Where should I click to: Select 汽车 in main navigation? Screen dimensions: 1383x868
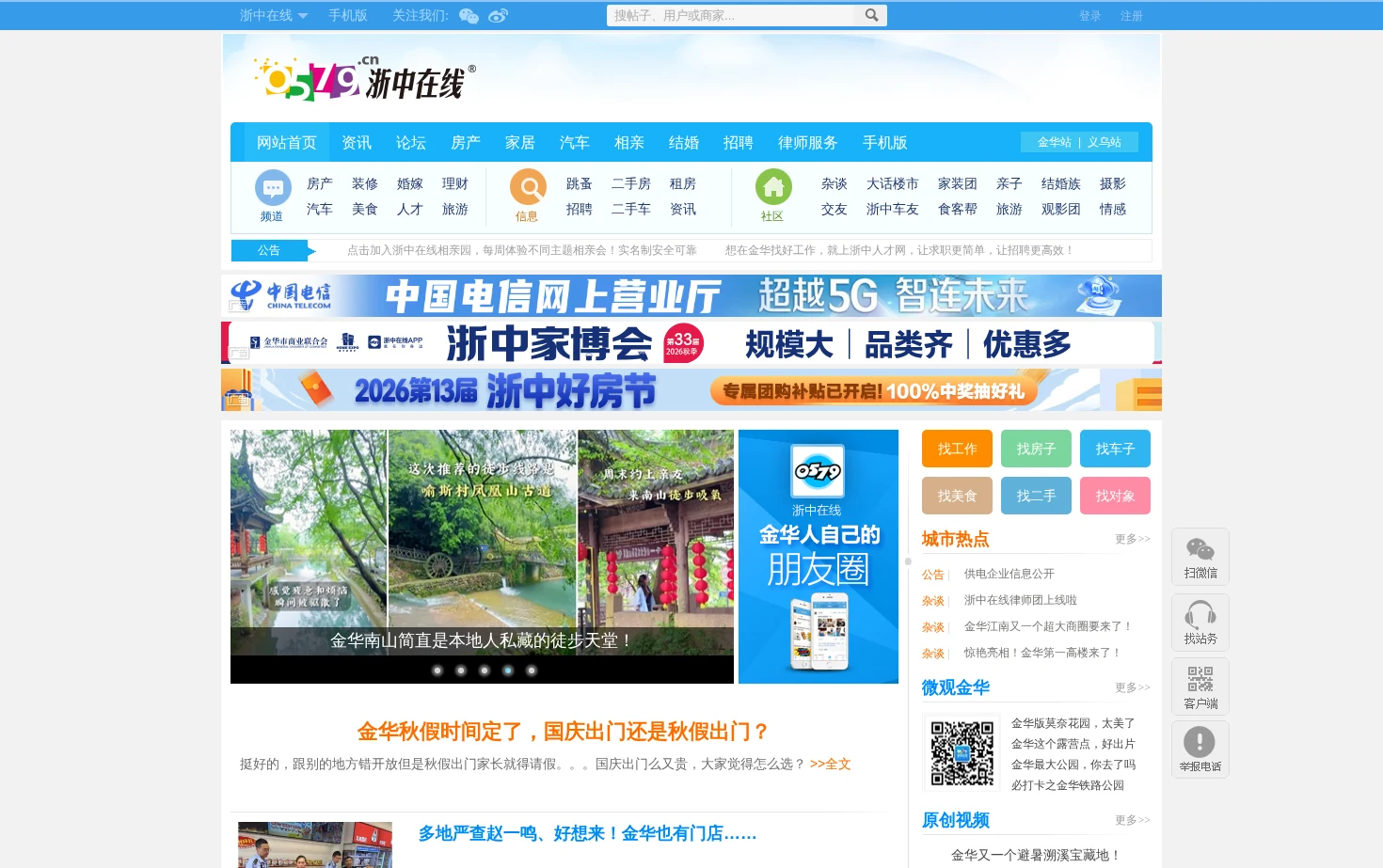[575, 142]
